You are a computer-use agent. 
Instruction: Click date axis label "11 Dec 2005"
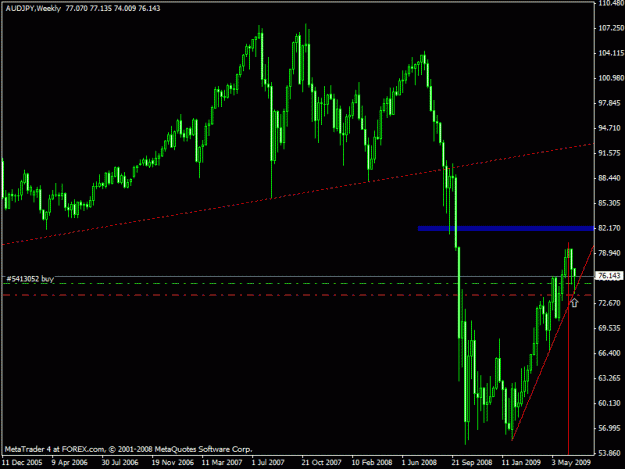[x=22, y=463]
